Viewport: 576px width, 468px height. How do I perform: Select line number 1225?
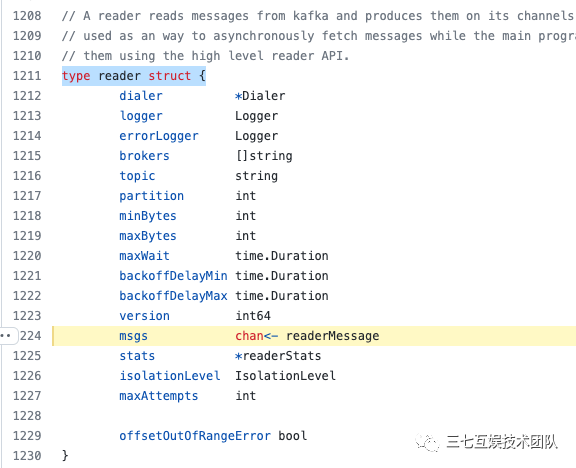pos(27,356)
